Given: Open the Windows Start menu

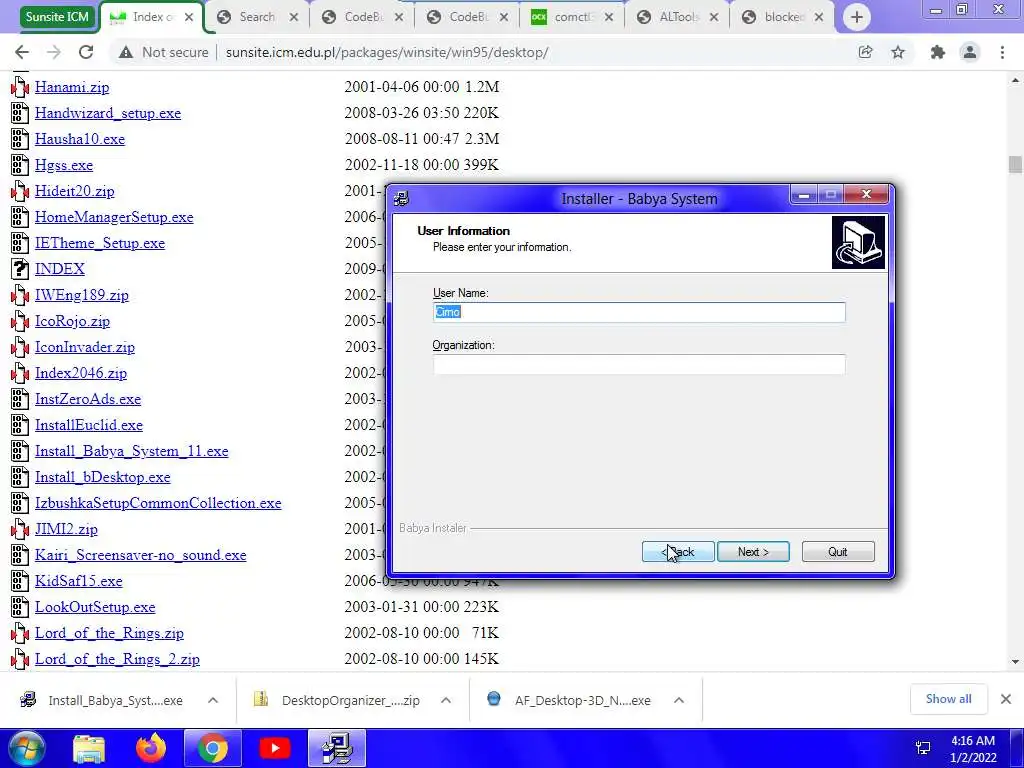Looking at the screenshot, I should click(x=26, y=748).
